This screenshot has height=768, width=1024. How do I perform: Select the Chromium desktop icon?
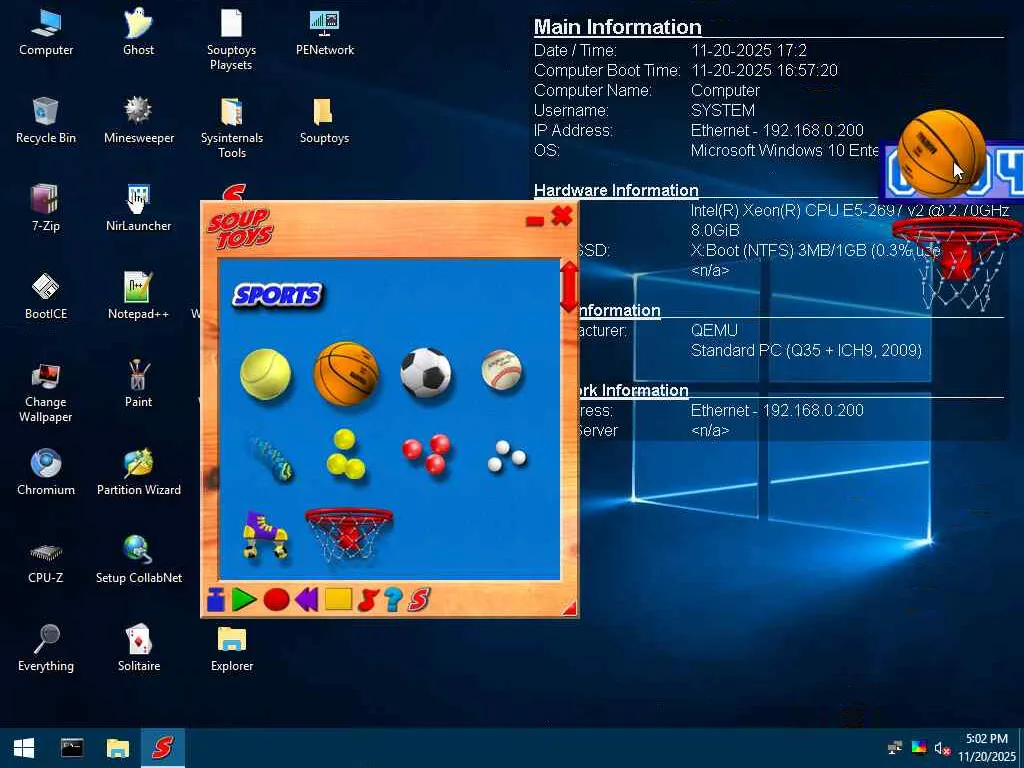click(x=46, y=473)
